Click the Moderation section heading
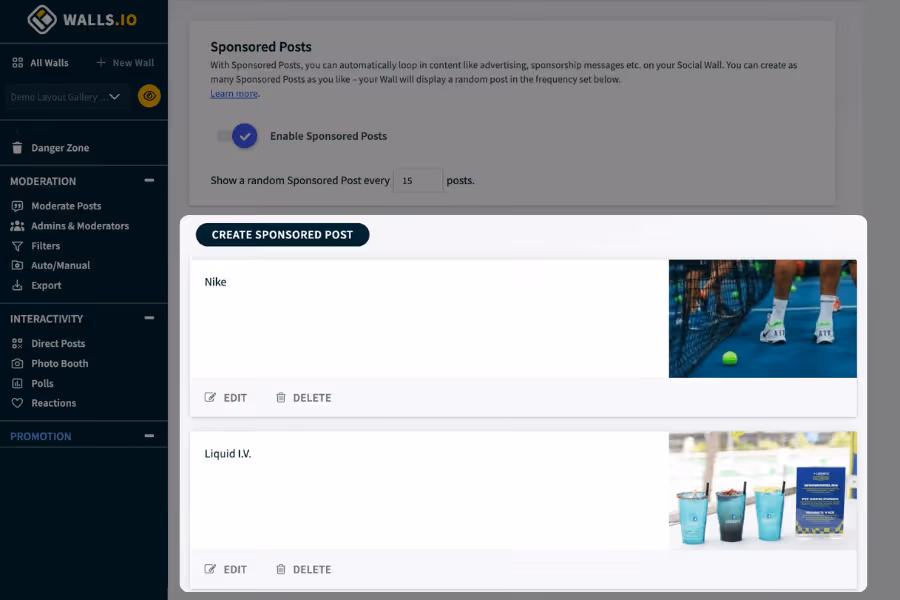900x600 pixels. point(43,181)
